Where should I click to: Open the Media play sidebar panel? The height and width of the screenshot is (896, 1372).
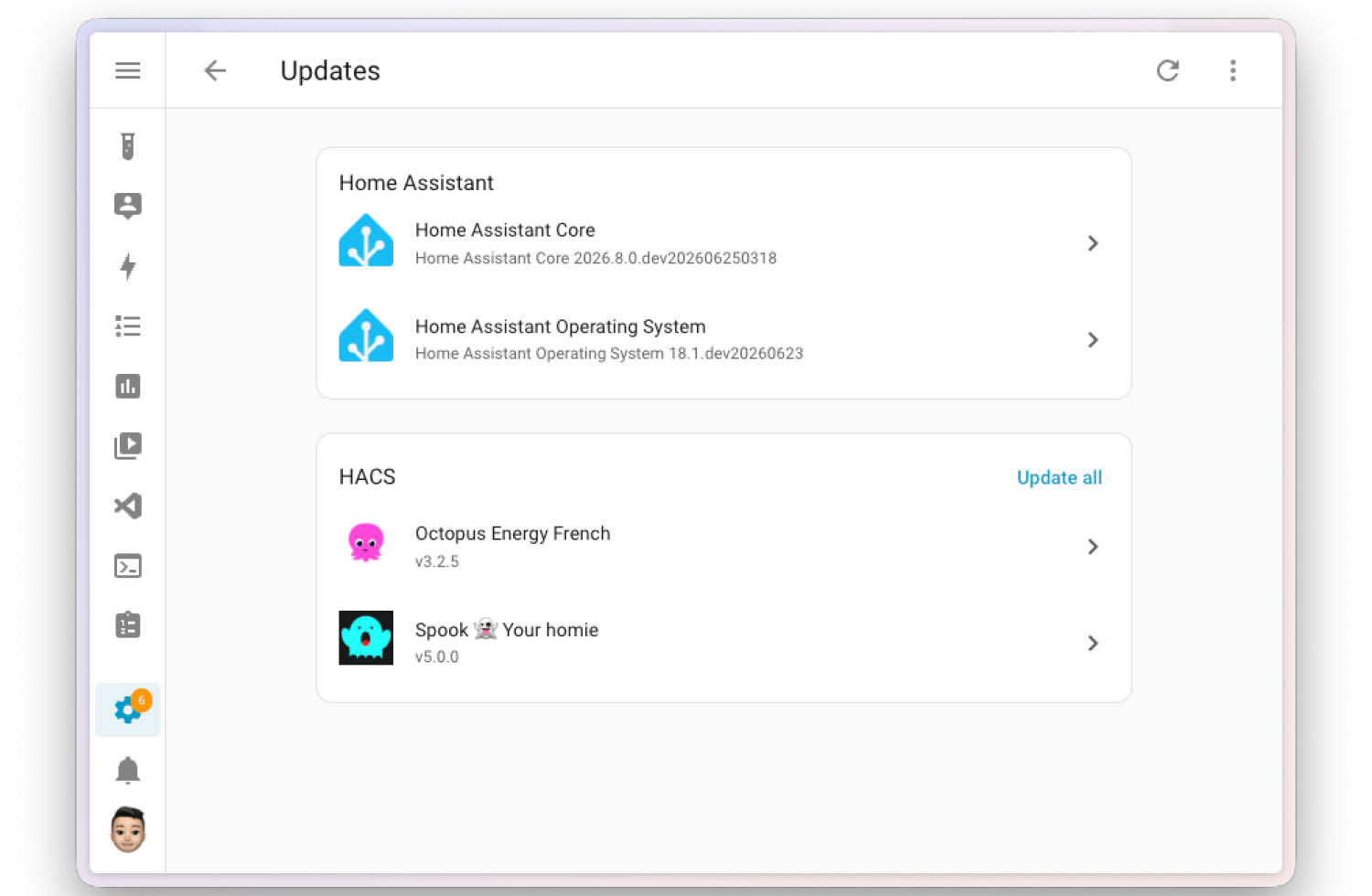tap(127, 446)
